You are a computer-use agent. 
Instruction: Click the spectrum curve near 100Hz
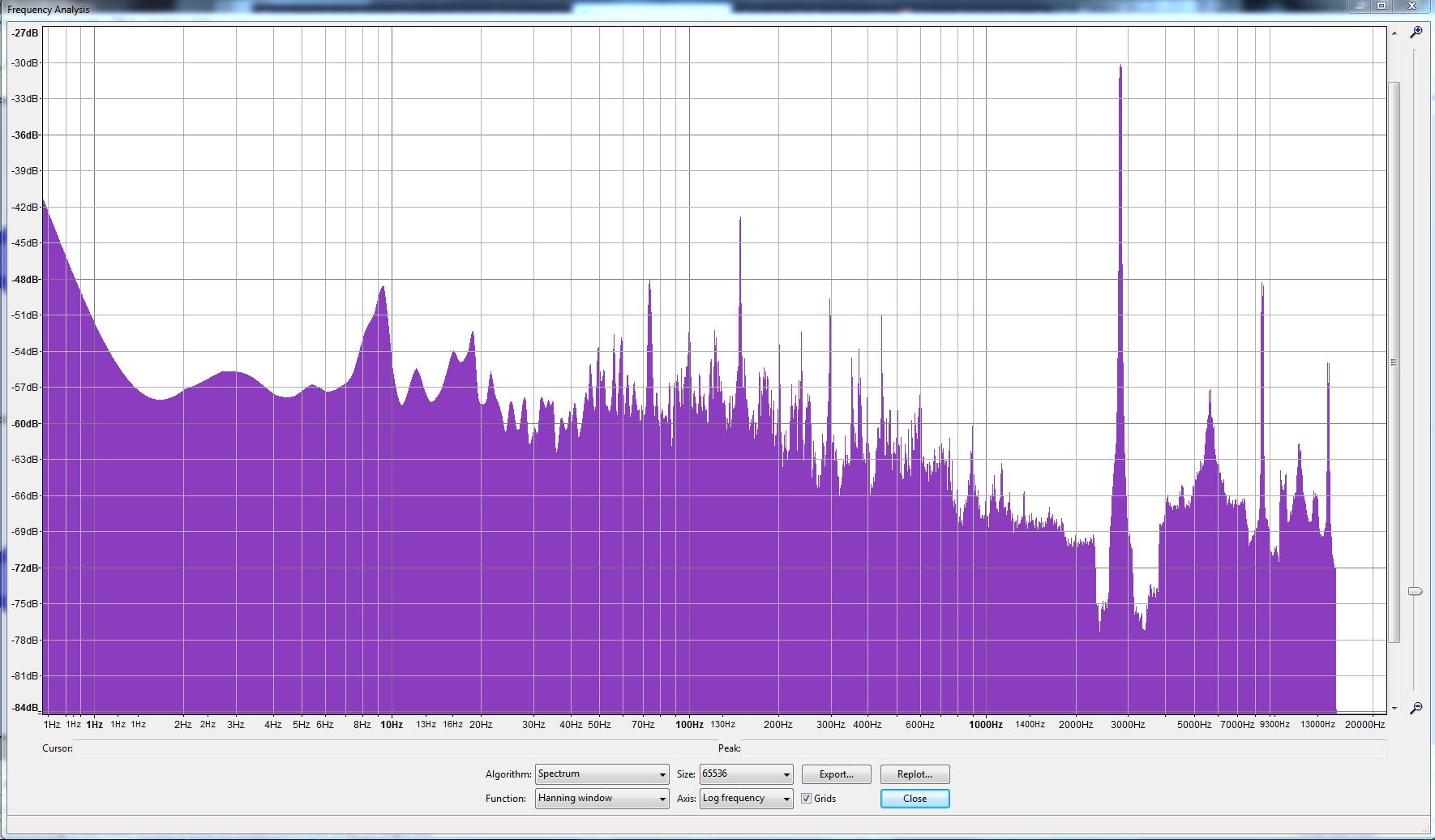(x=688, y=405)
